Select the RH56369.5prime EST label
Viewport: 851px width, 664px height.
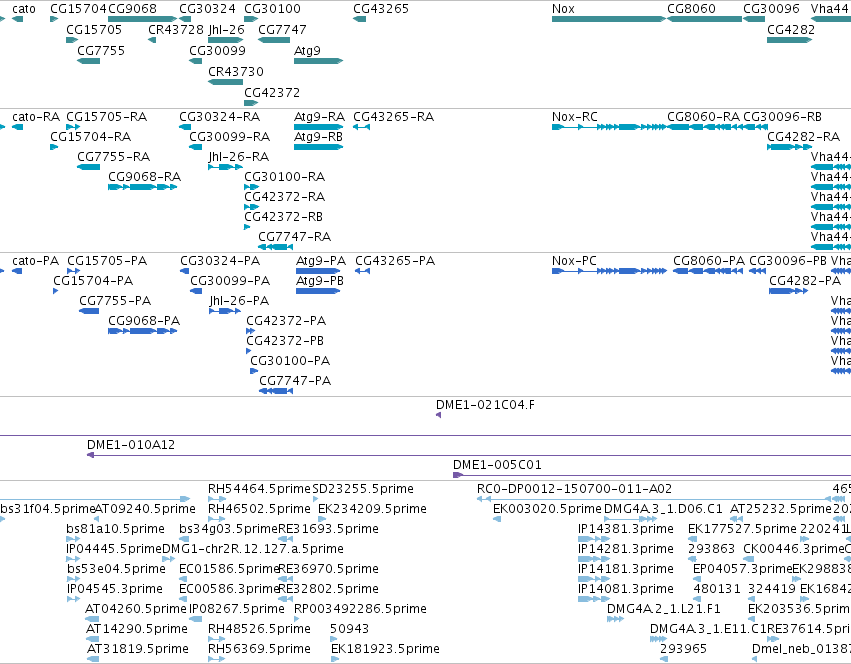point(259,649)
